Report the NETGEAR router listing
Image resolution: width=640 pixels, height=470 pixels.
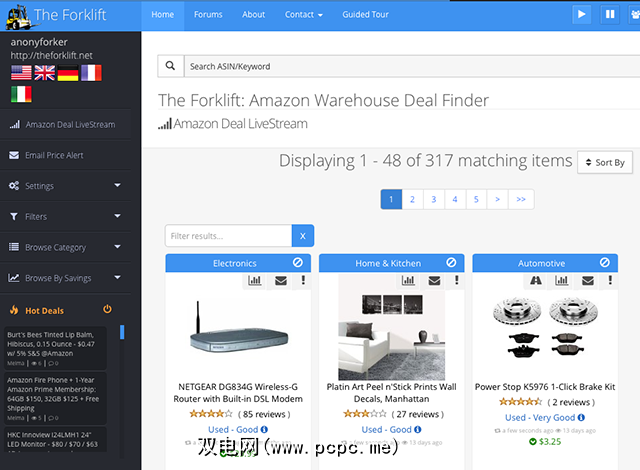[303, 281]
